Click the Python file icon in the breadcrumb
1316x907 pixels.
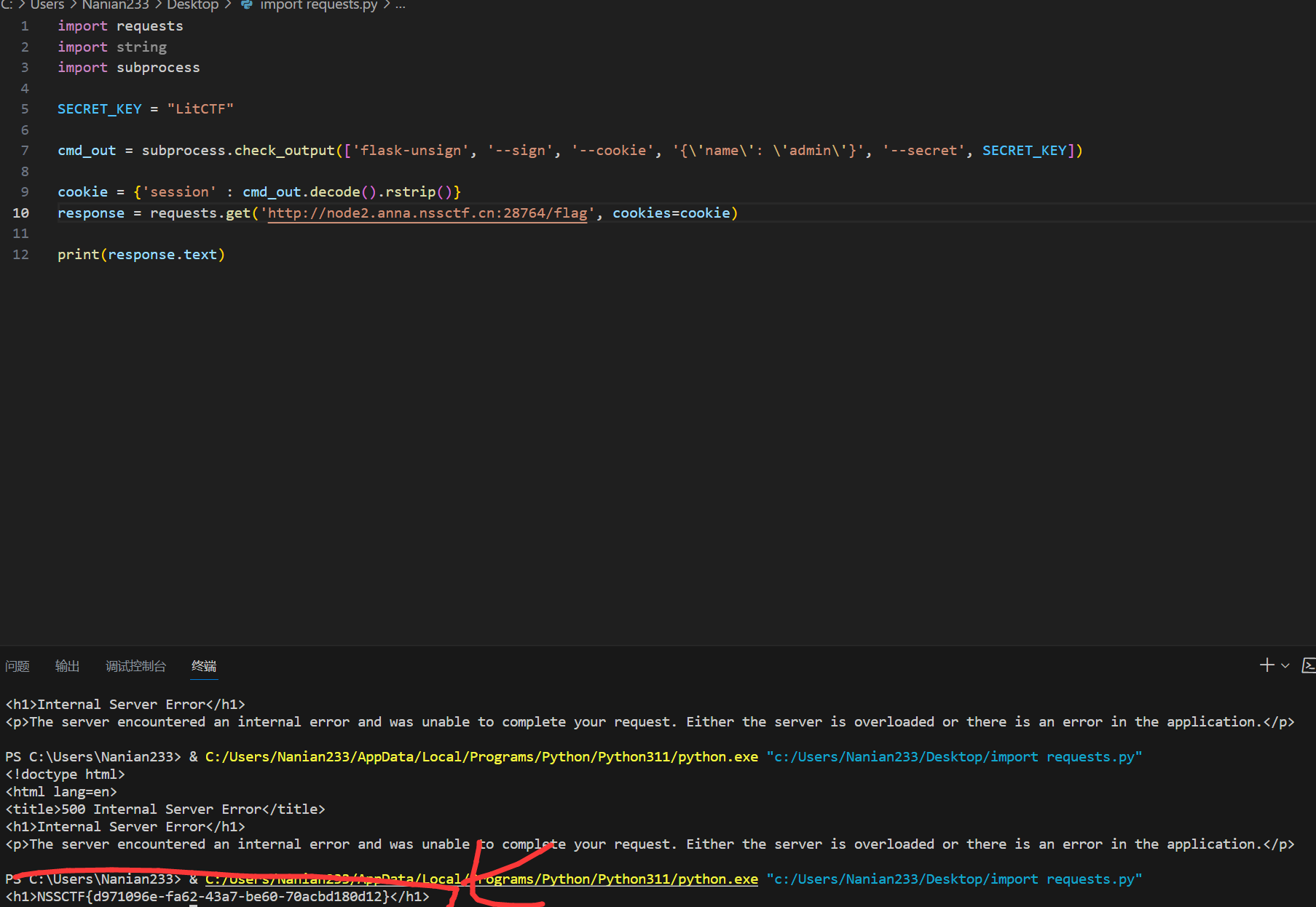[247, 4]
